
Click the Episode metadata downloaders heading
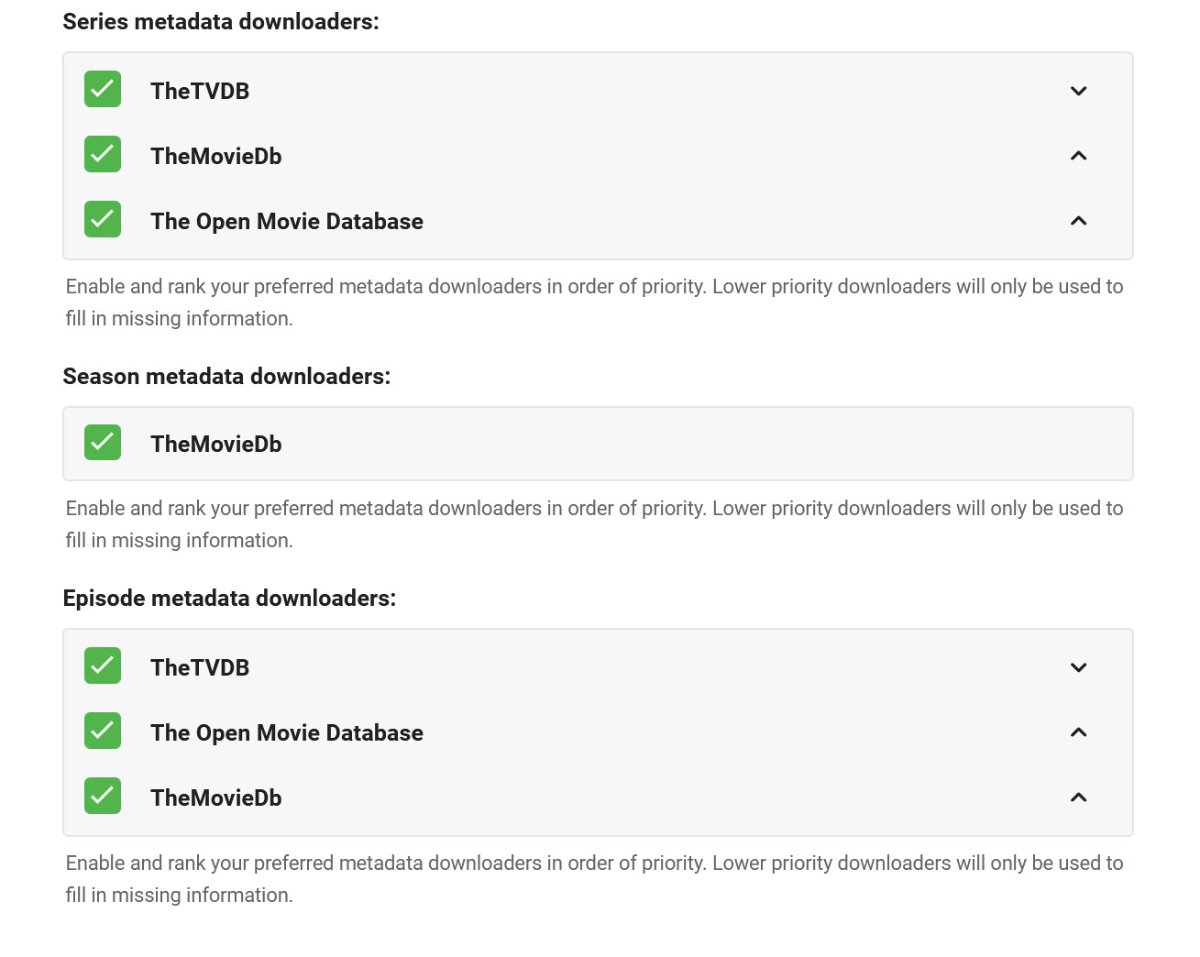point(229,598)
